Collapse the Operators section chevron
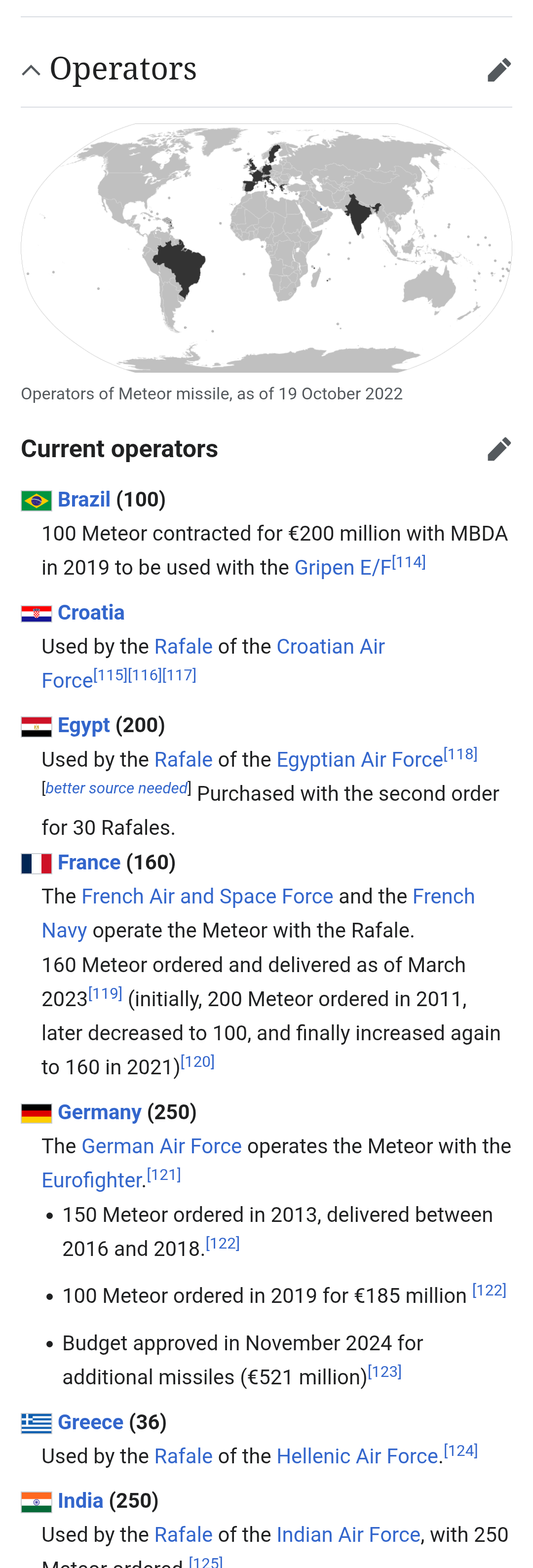 [x=31, y=70]
